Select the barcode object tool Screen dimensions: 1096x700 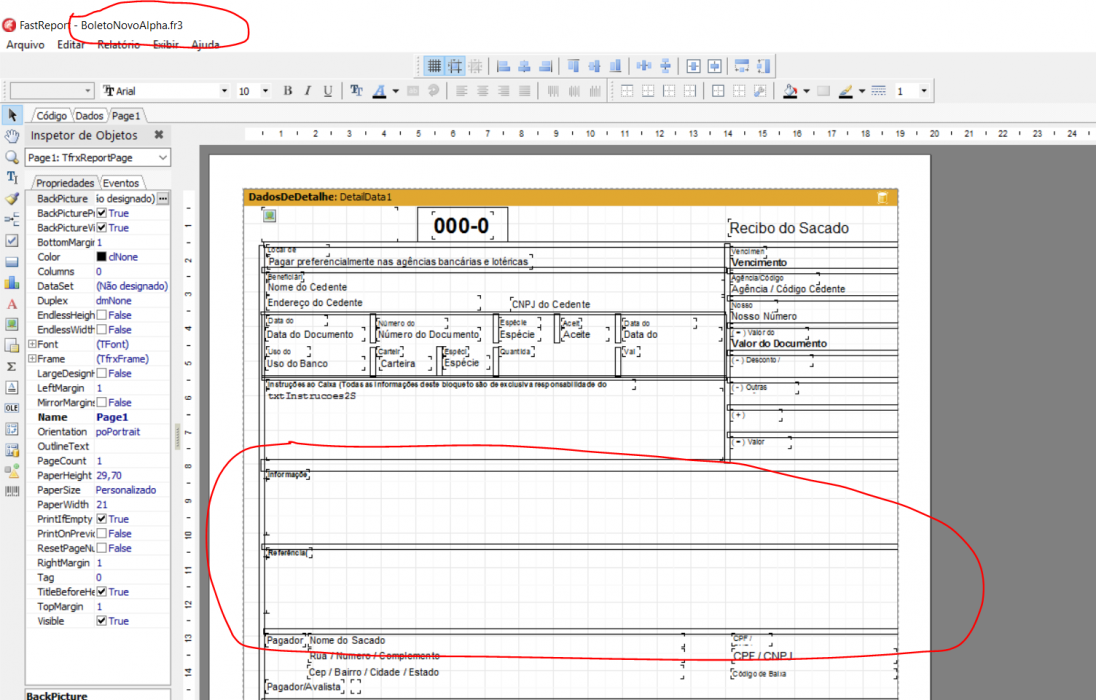(x=12, y=492)
